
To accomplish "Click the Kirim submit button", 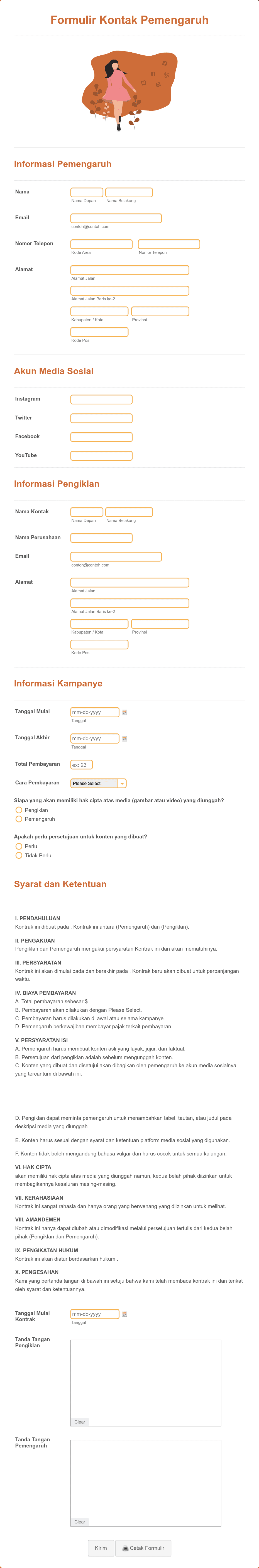I will [101, 1543].
